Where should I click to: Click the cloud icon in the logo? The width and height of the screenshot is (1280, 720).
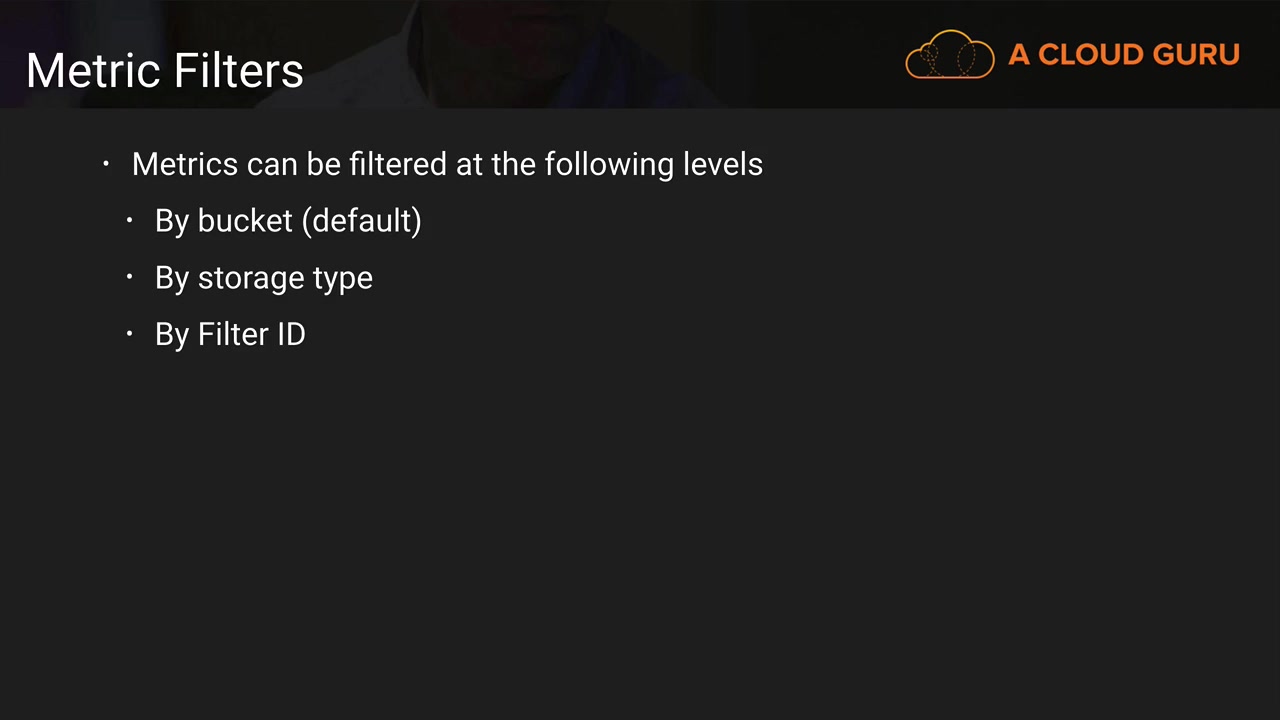[949, 55]
